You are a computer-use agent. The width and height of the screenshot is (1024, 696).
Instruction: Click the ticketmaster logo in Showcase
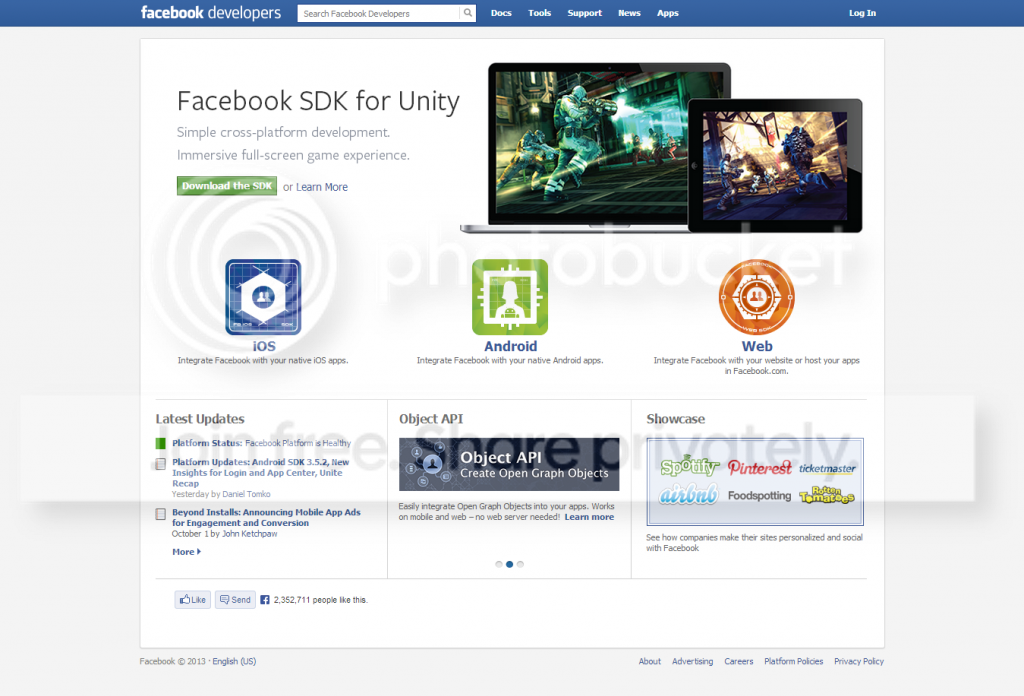click(x=827, y=468)
